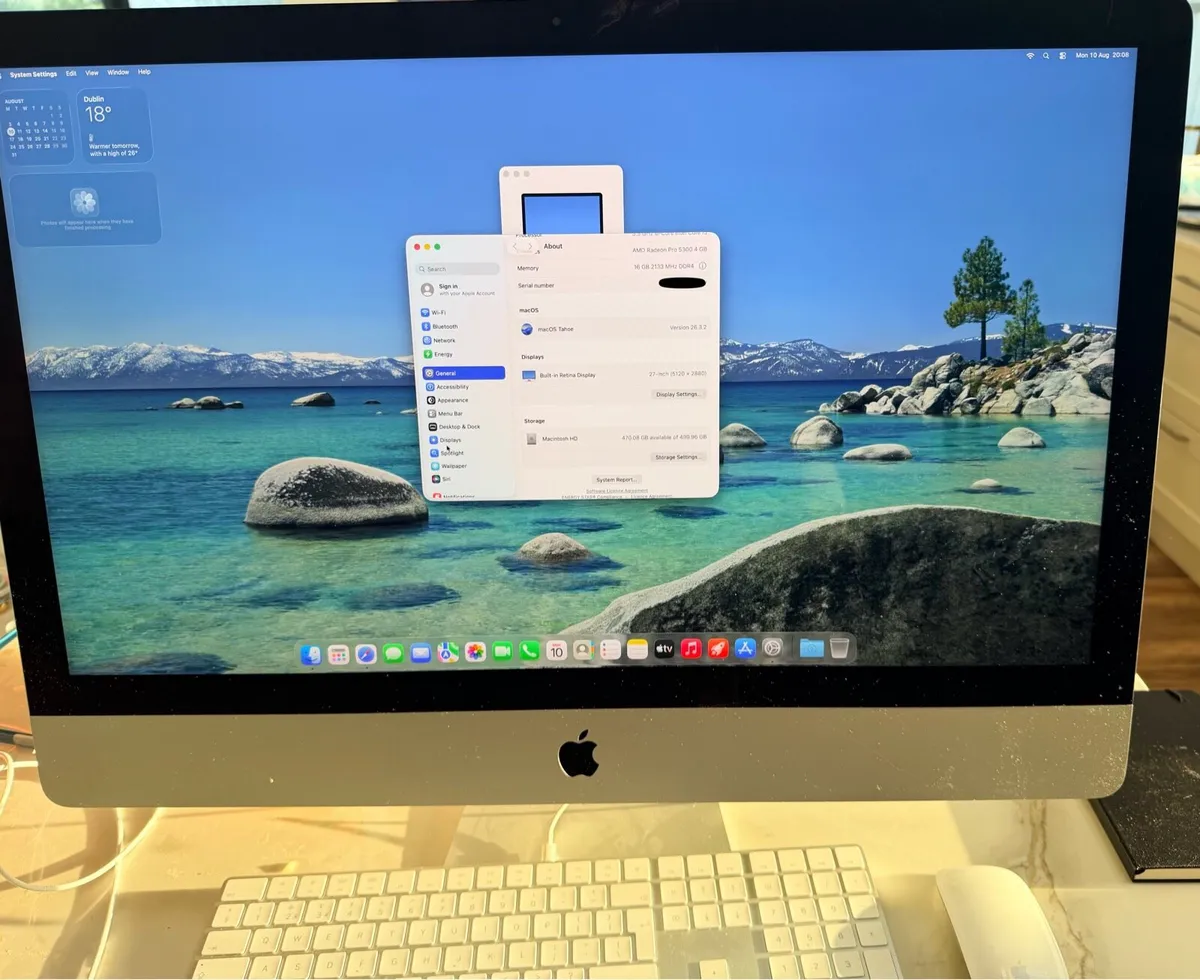1200x980 pixels.
Task: Launch Safari from the Dock
Action: 366,653
